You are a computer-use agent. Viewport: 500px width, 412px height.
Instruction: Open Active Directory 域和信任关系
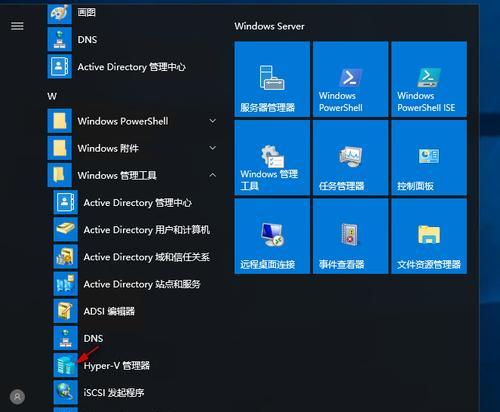coord(133,257)
